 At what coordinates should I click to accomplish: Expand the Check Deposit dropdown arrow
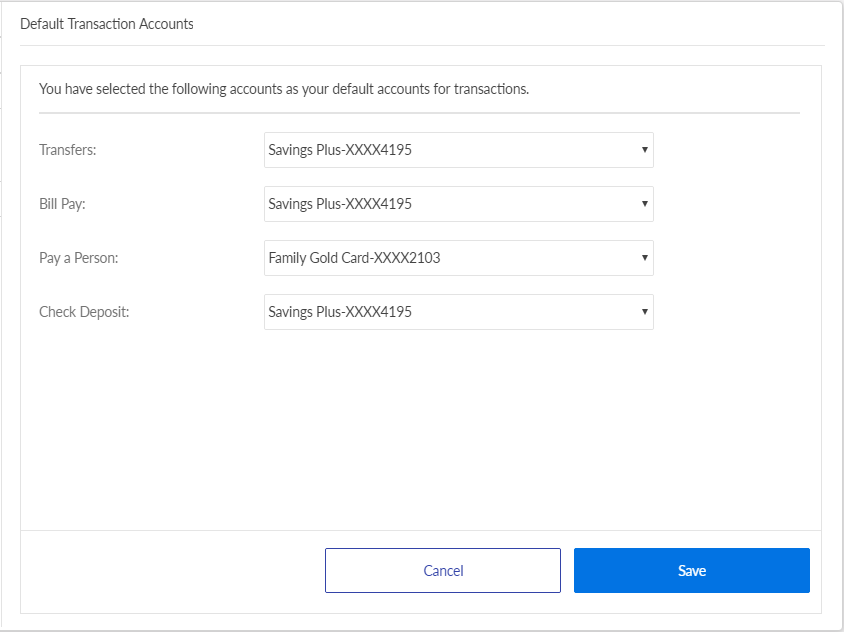[x=643, y=312]
